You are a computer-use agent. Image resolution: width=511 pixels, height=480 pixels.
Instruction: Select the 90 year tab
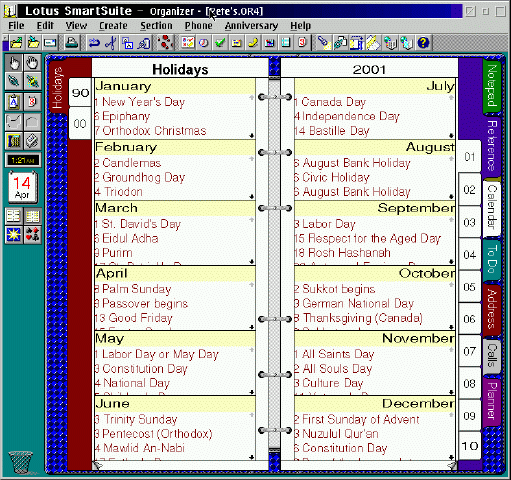click(x=80, y=92)
